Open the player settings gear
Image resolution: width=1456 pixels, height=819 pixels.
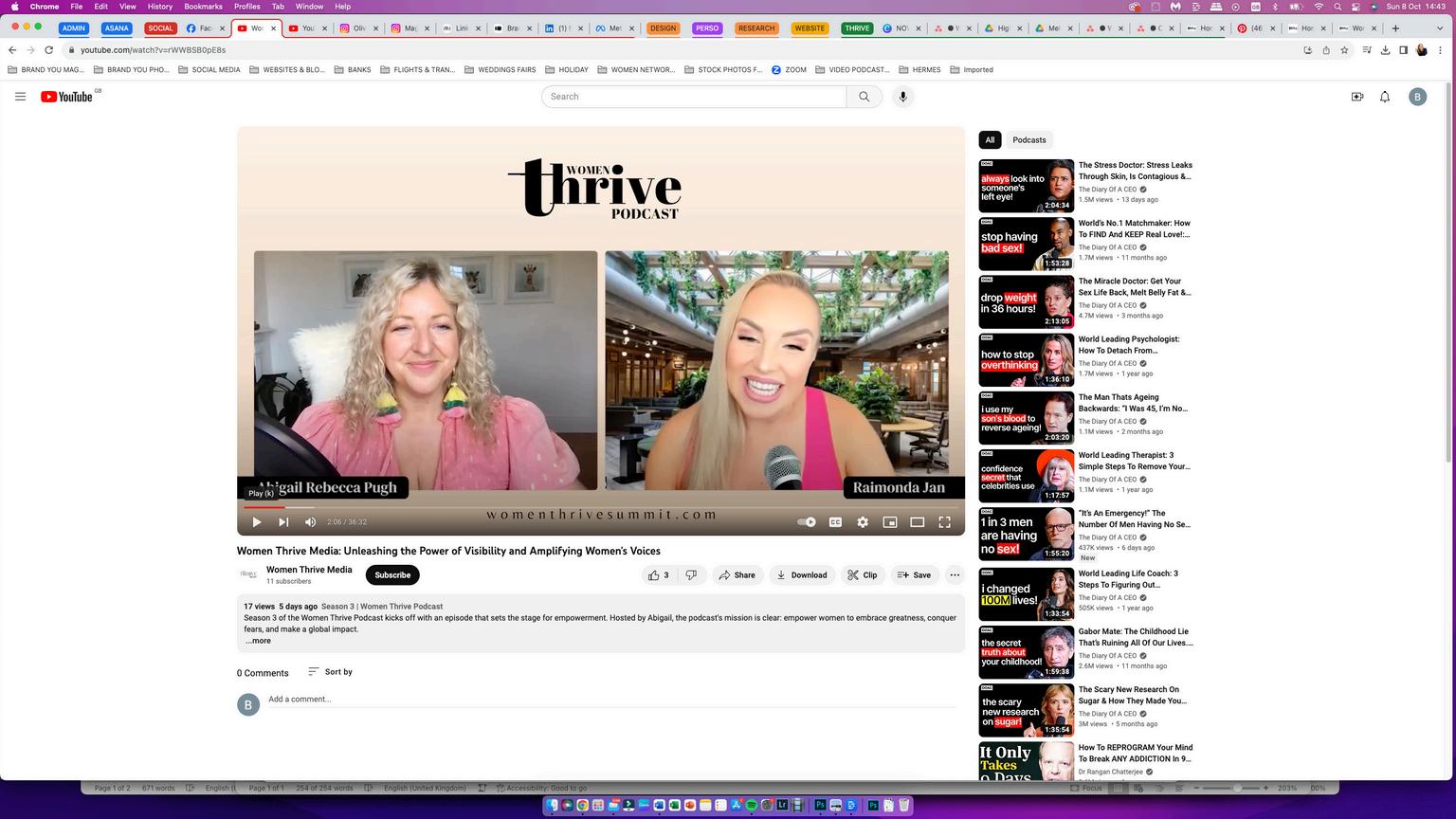[x=863, y=521]
